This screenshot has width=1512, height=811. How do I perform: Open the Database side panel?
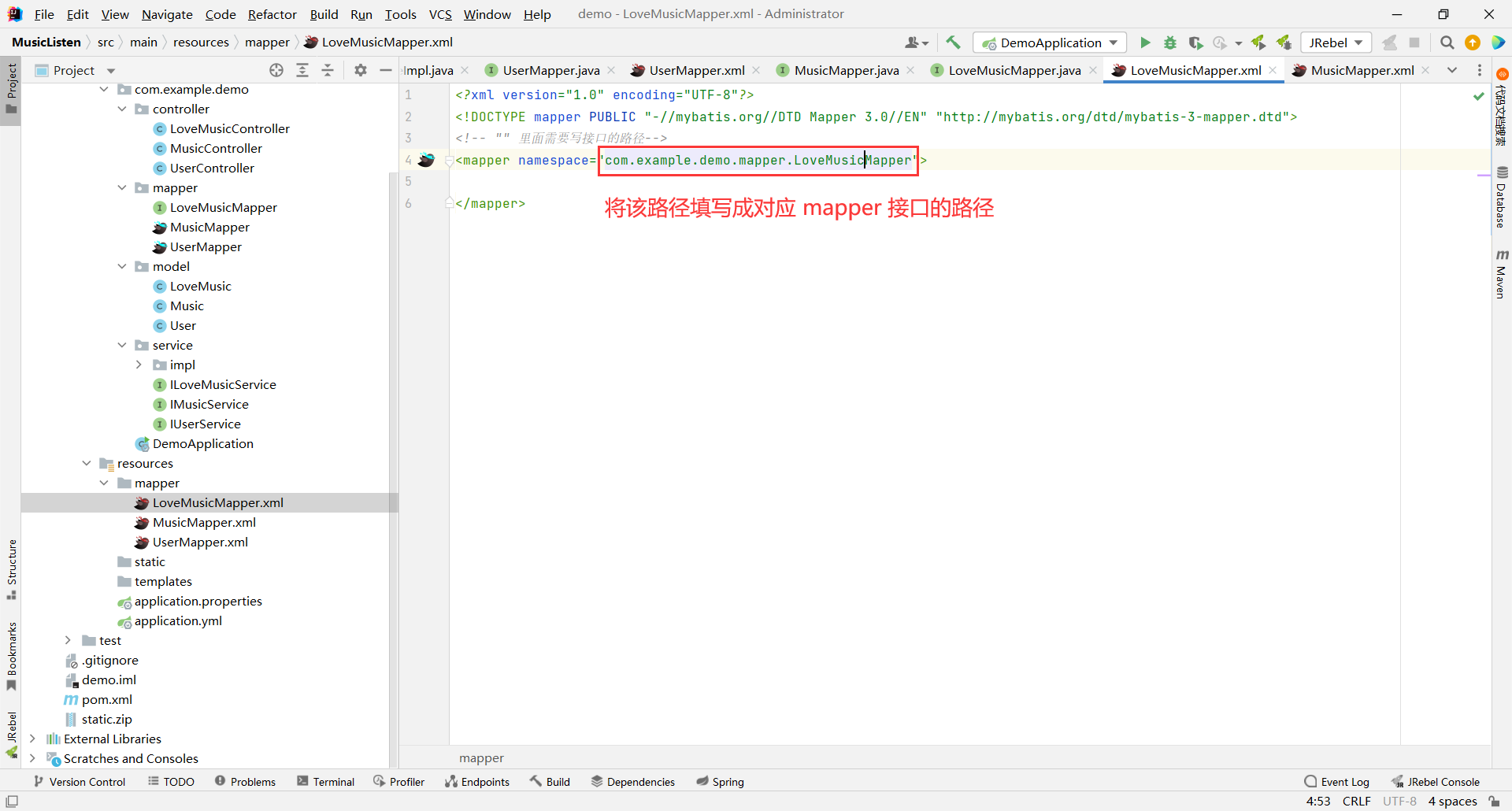pos(1501,197)
